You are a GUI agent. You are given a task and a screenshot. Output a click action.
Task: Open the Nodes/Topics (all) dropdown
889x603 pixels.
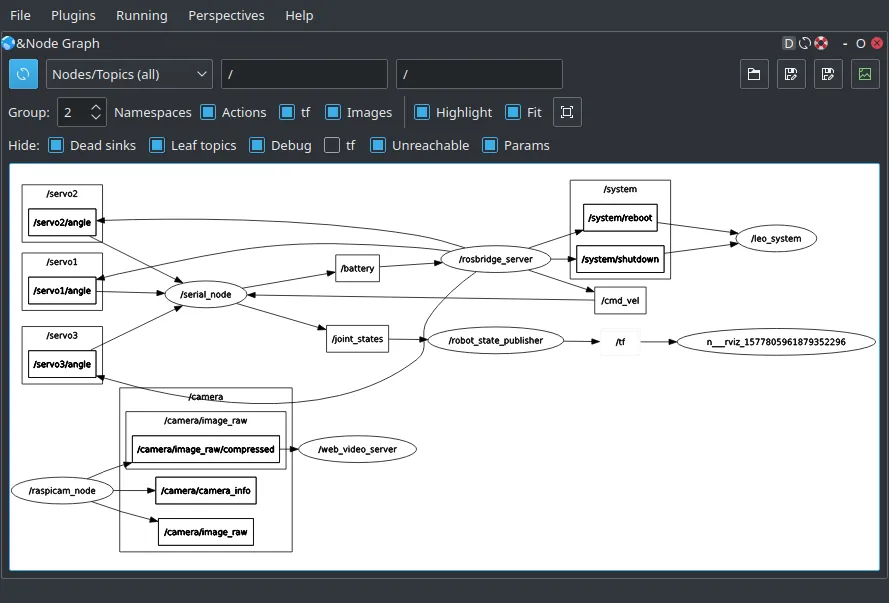point(128,74)
